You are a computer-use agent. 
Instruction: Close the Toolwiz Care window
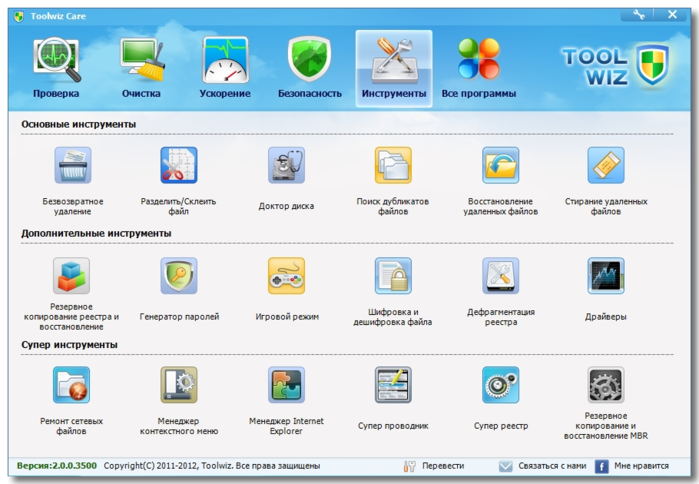[x=672, y=15]
